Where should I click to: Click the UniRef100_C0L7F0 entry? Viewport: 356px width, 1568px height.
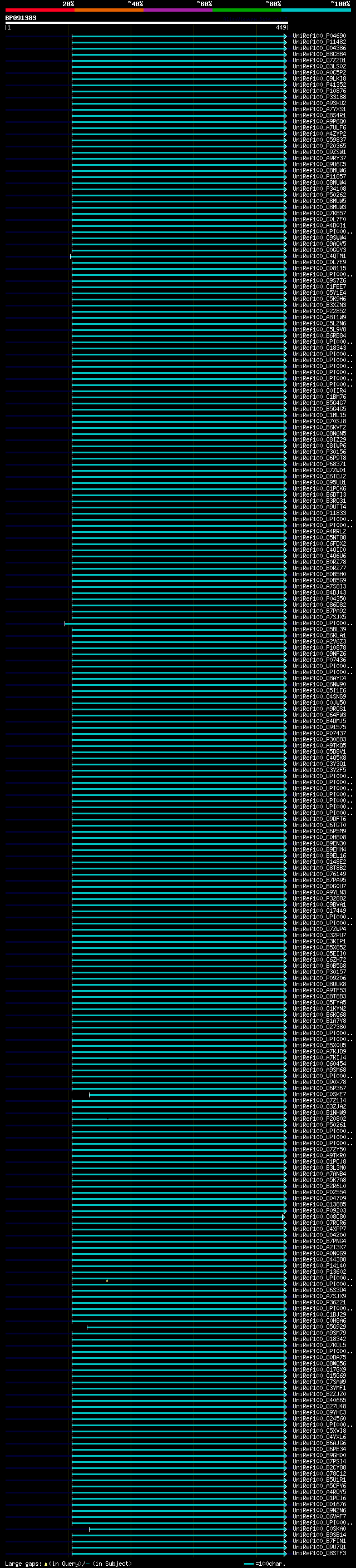click(x=319, y=220)
